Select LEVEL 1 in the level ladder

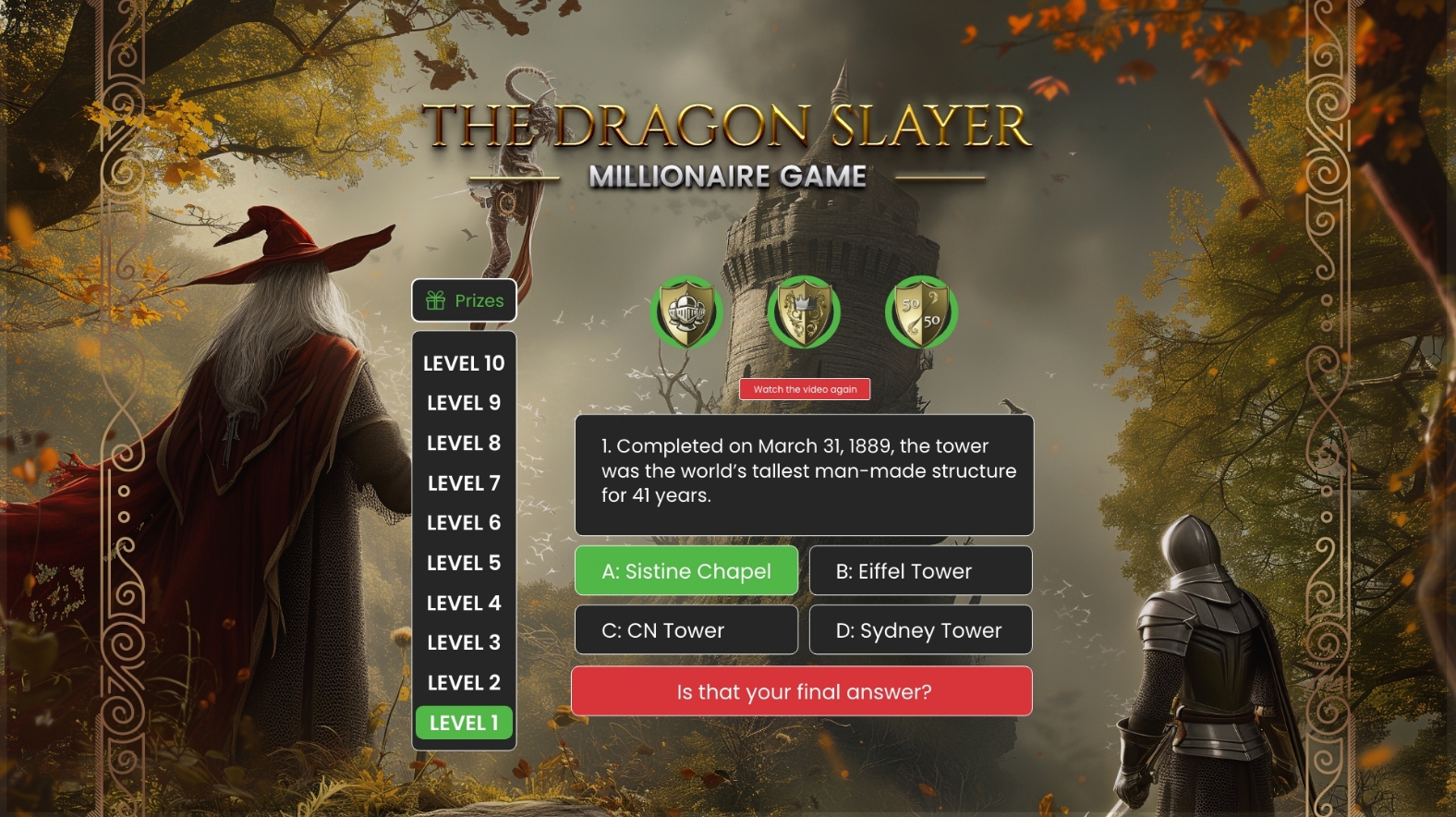point(464,723)
